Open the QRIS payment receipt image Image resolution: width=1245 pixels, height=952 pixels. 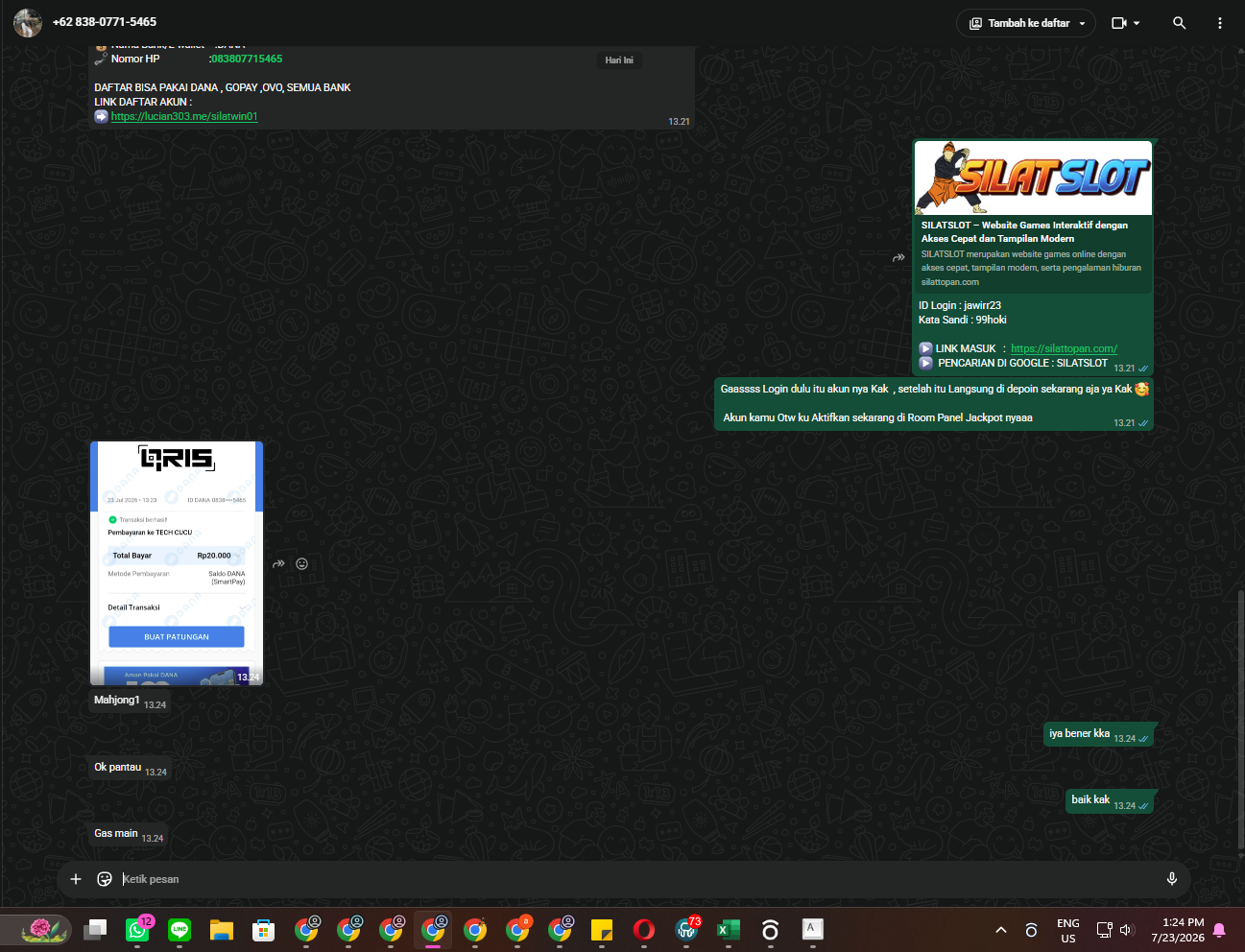(177, 563)
